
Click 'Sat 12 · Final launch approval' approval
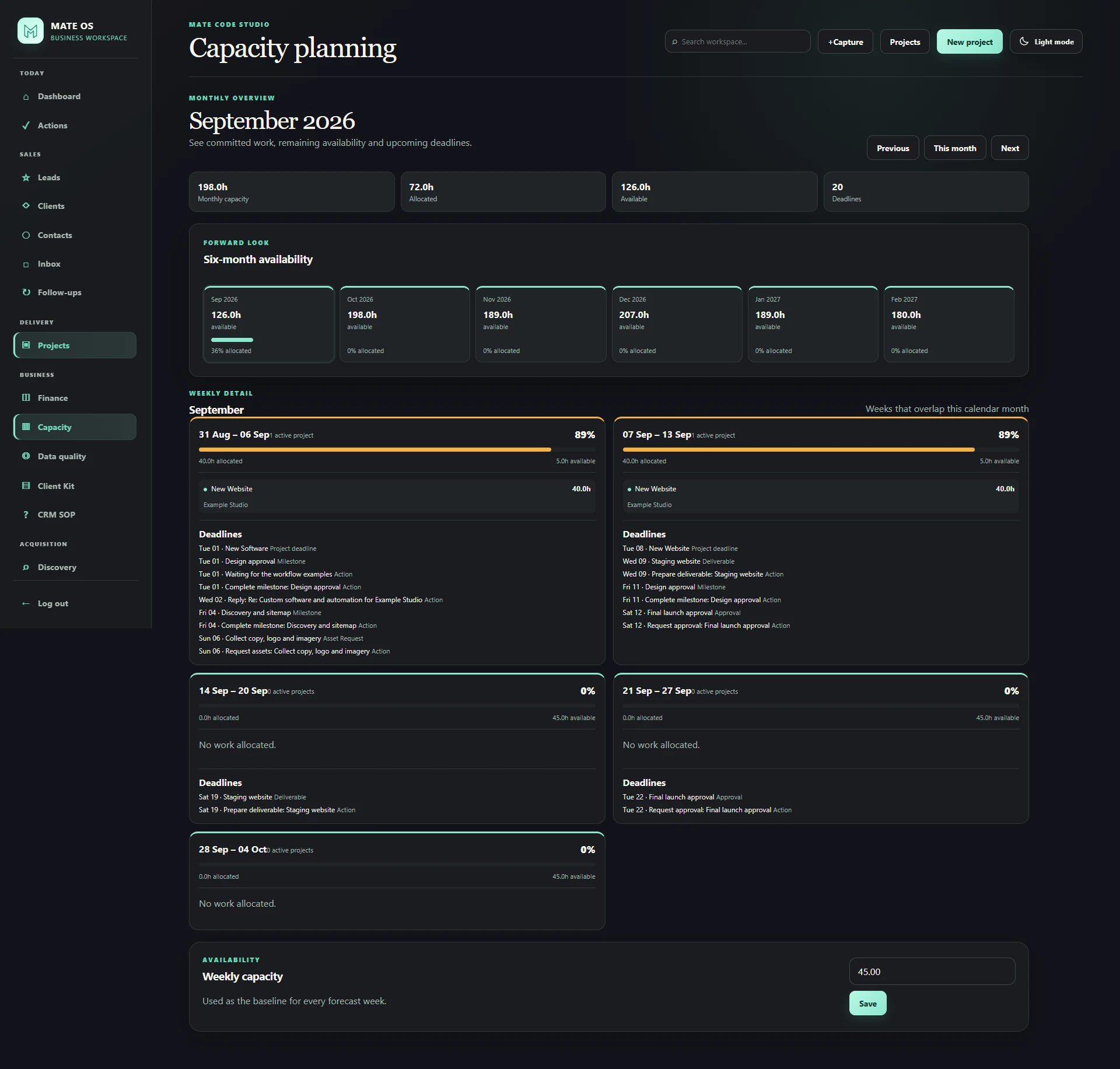(681, 613)
